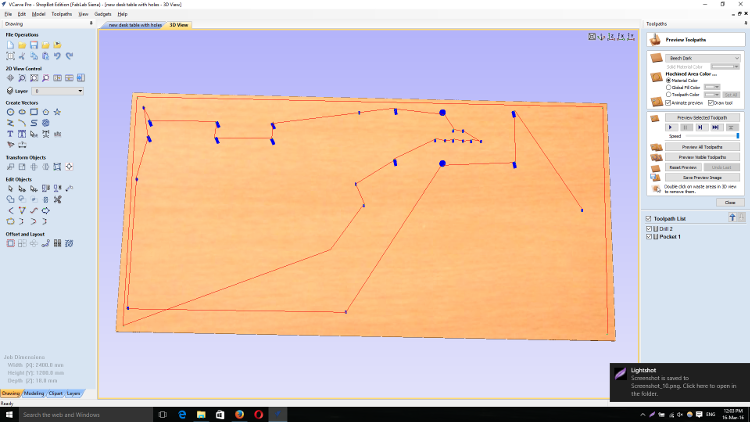Move toolpath up with the blue arrow
Screen dimensions: 750x422
coord(732,218)
